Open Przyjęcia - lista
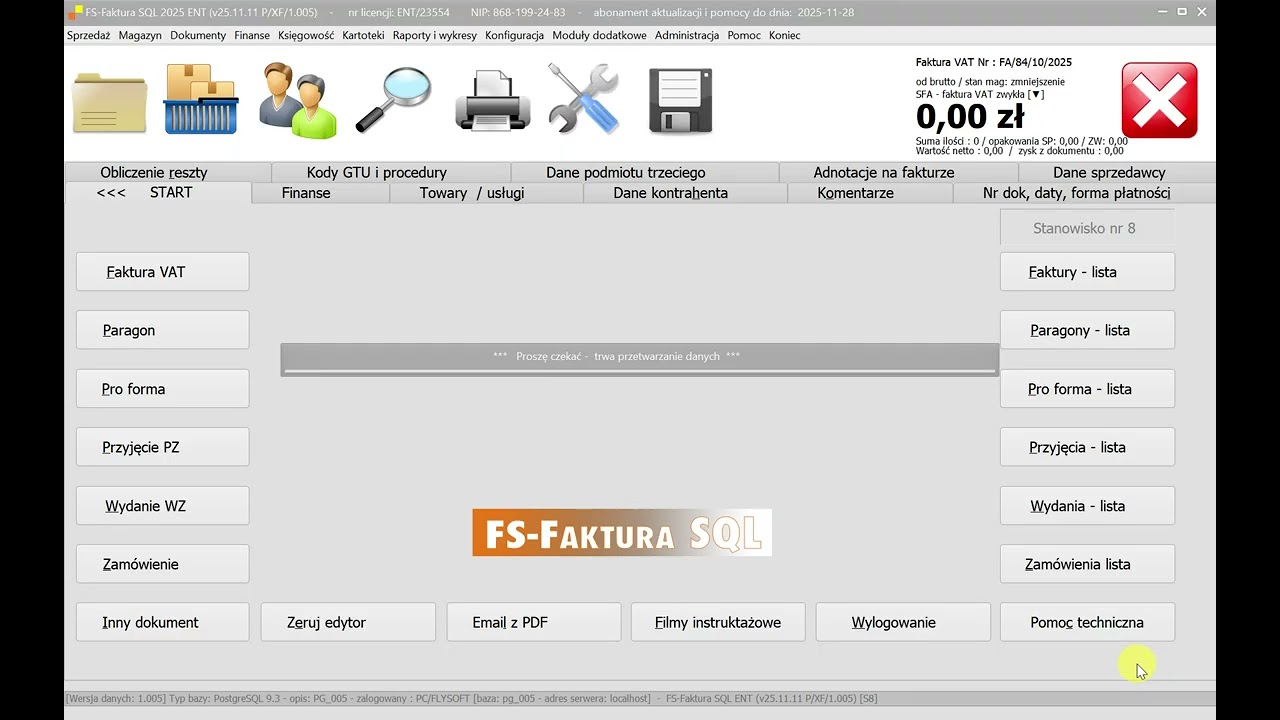 coord(1087,447)
